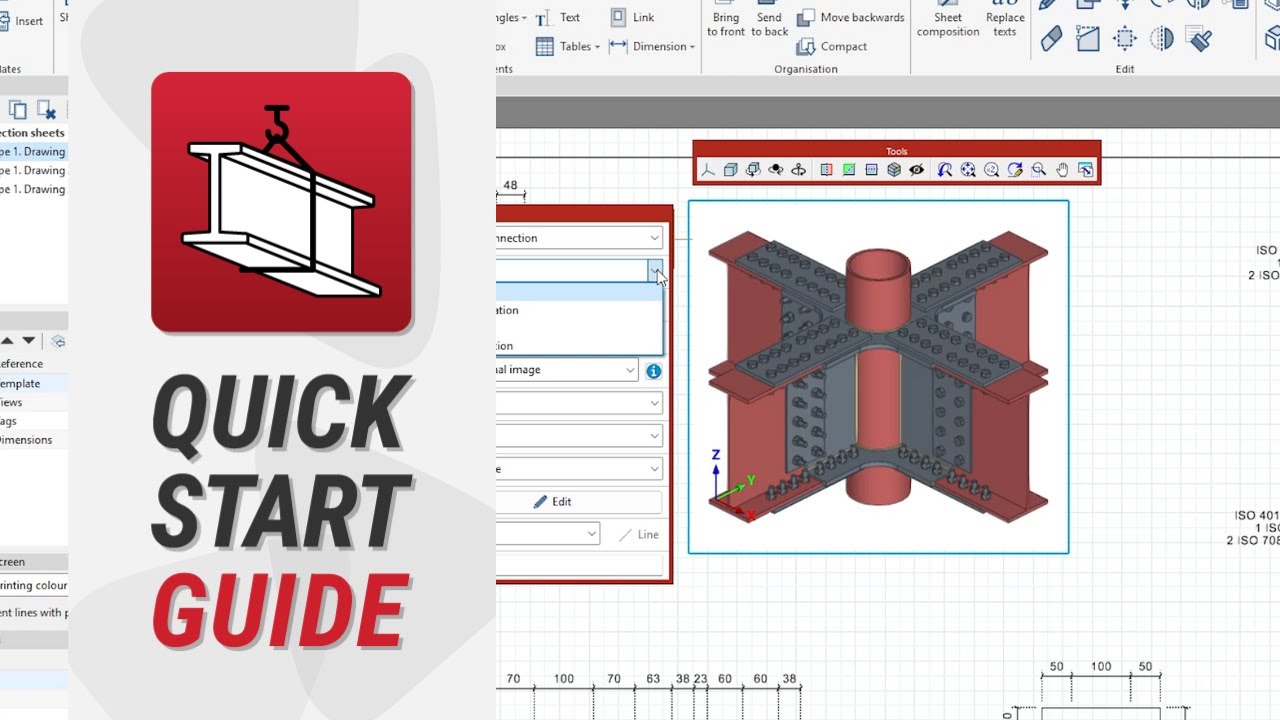Select the 3D connection model view

click(x=878, y=377)
